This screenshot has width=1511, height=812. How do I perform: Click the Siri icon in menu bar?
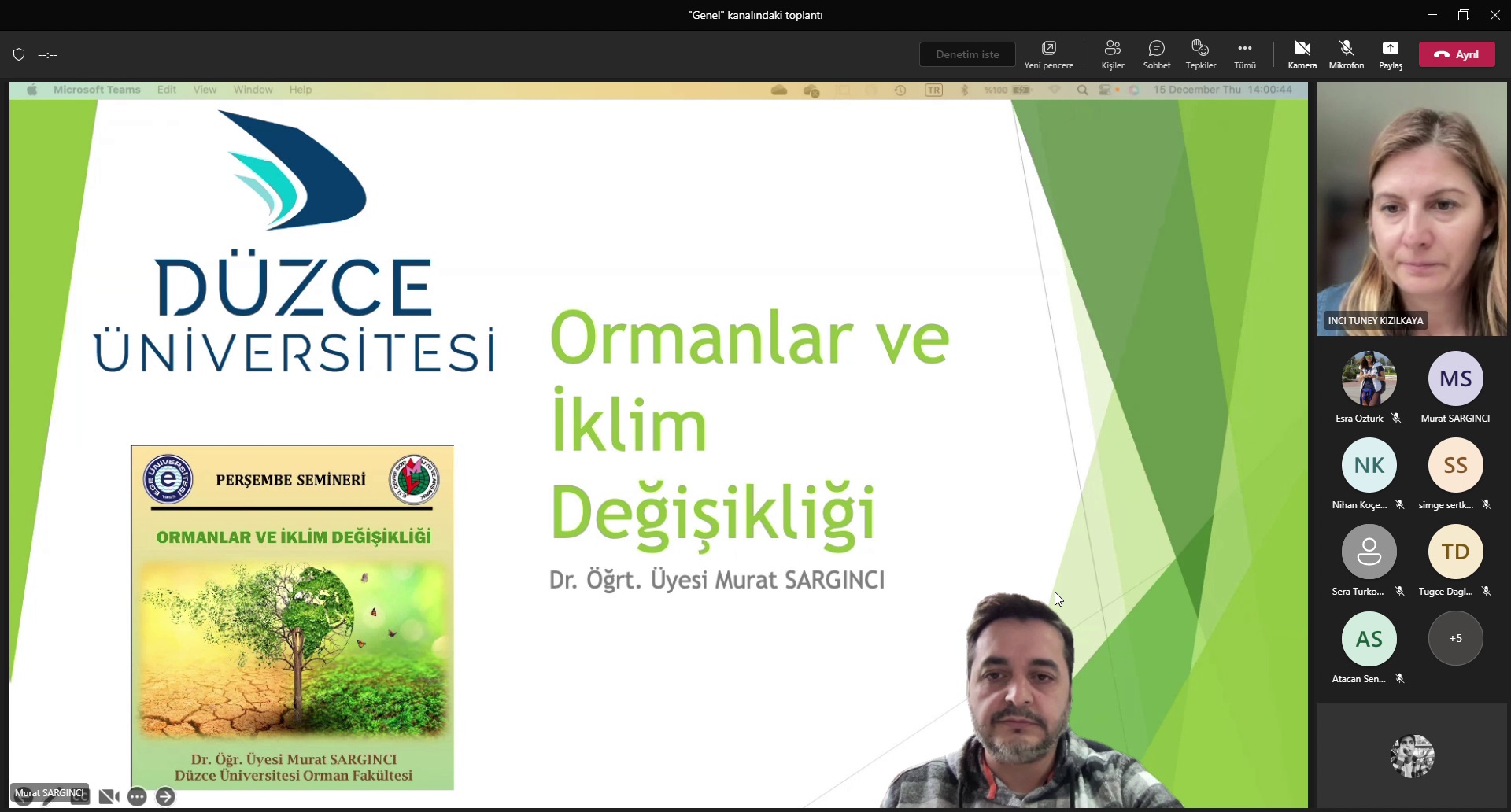(1134, 90)
